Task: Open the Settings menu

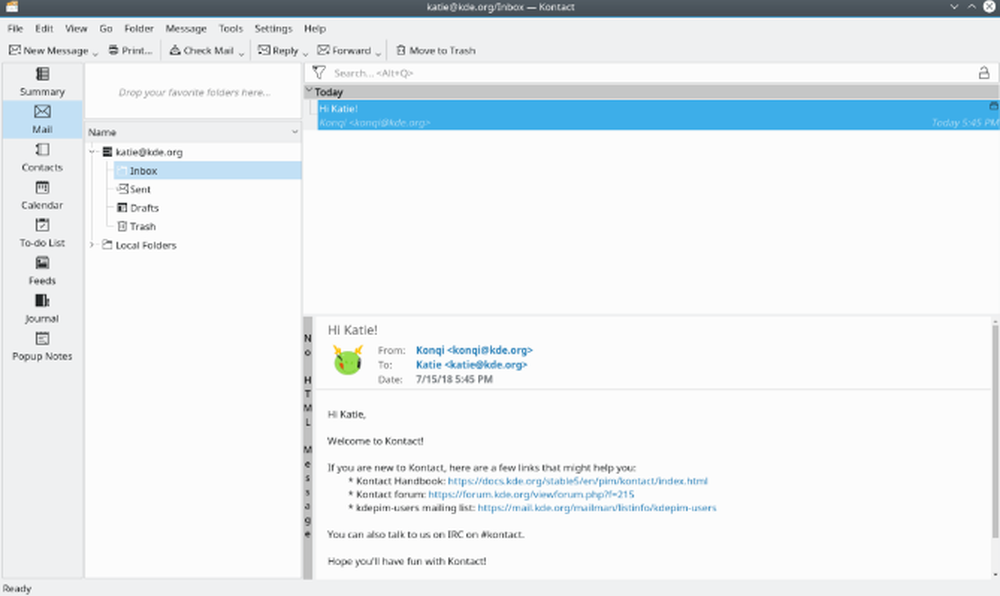Action: [x=273, y=28]
